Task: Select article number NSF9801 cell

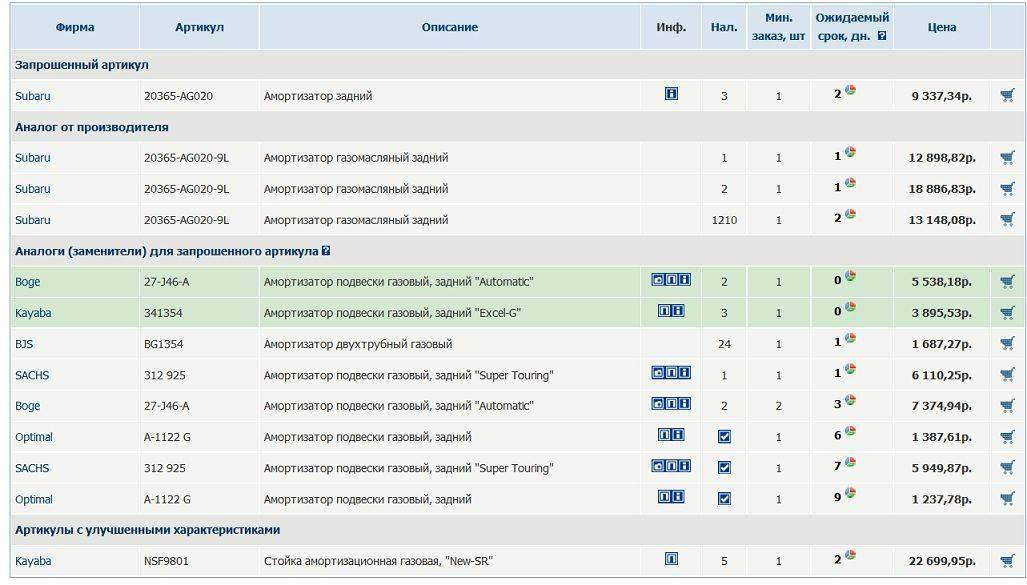Action: [167, 561]
